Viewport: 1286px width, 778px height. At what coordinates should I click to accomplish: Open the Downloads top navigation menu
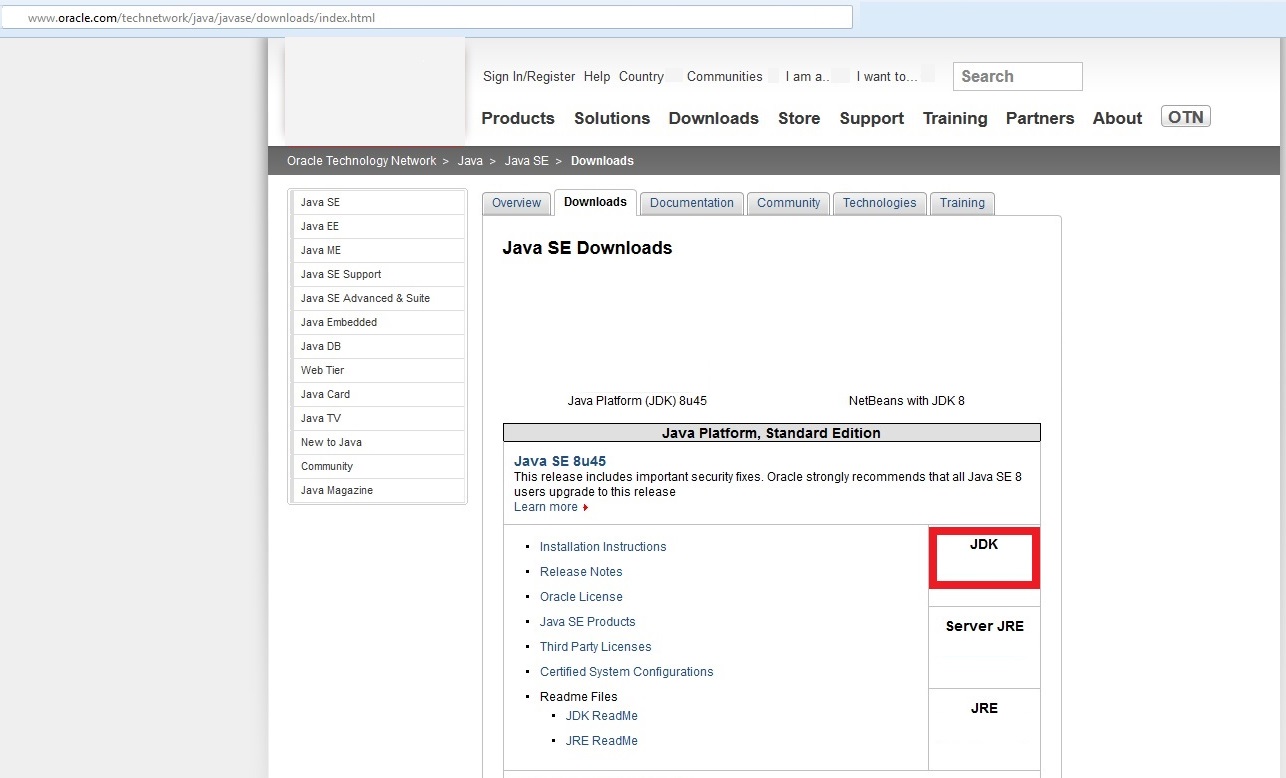[x=714, y=118]
